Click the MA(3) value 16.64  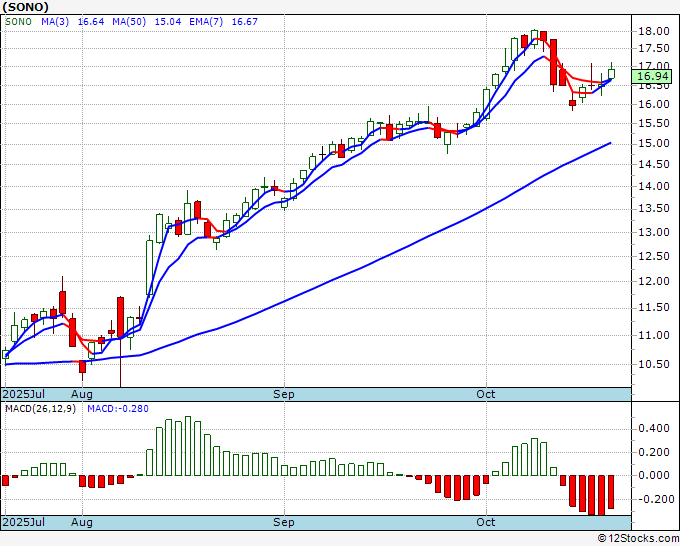pyautogui.click(x=91, y=22)
